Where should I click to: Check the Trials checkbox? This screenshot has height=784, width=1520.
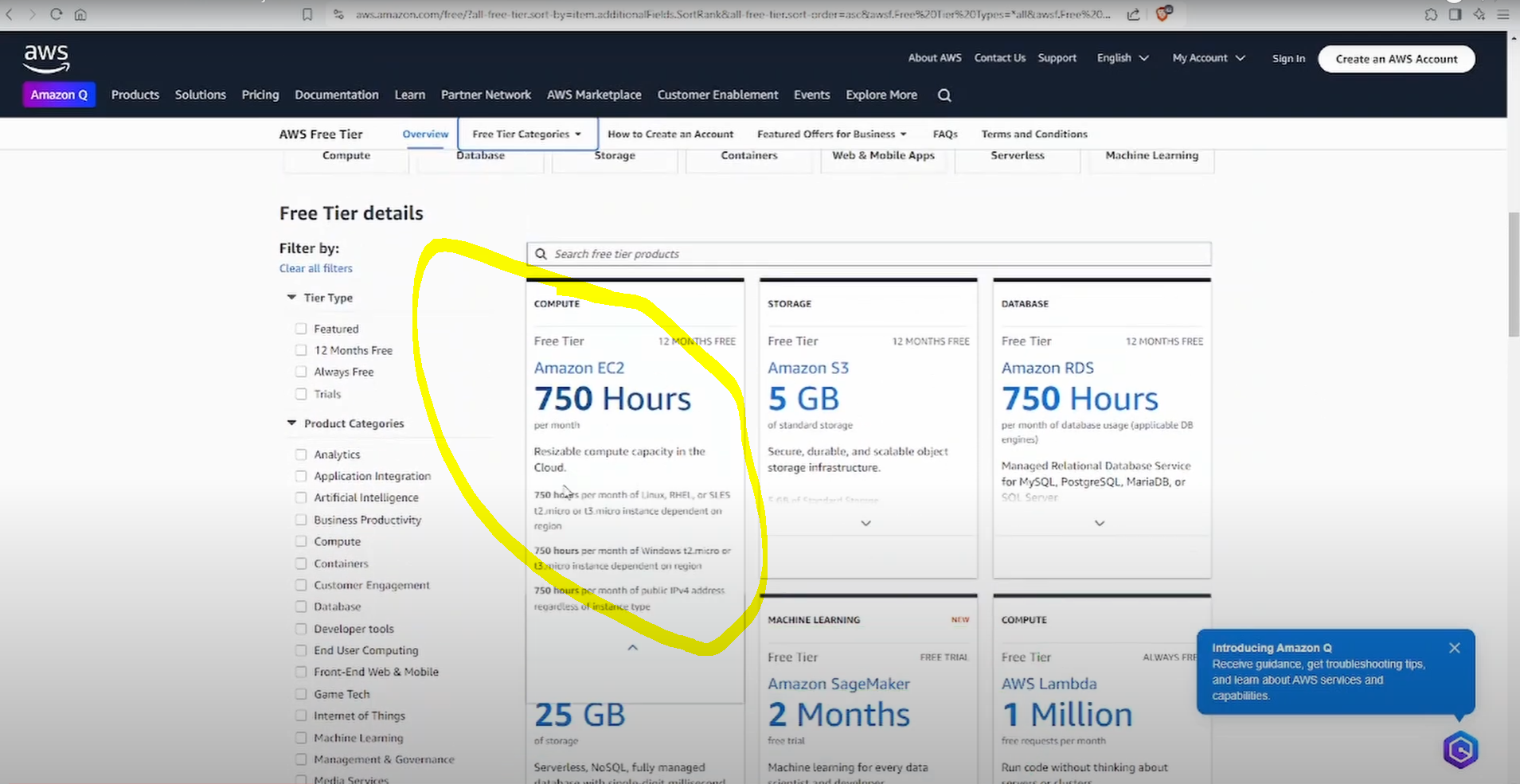[301, 394]
